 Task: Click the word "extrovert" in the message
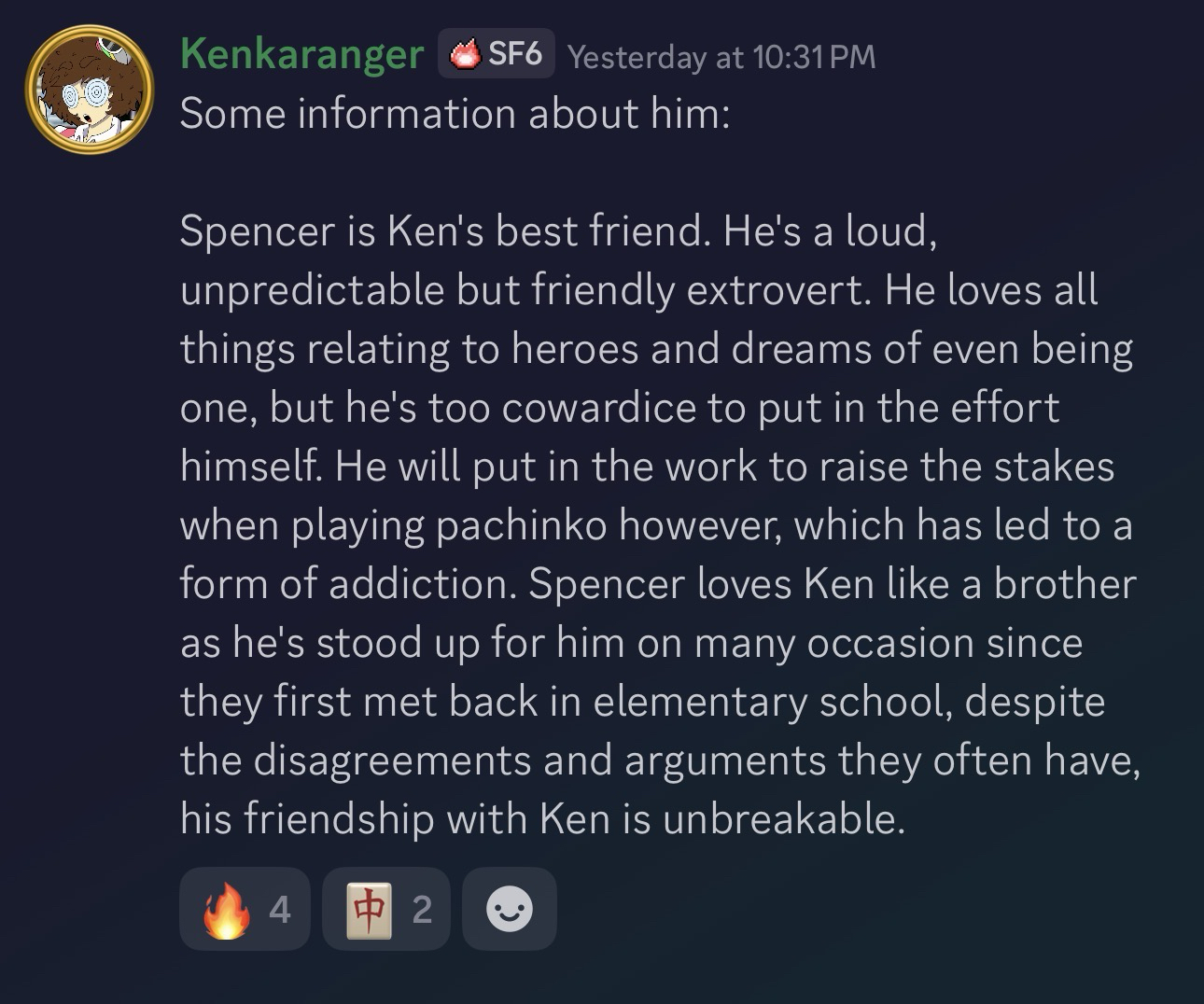click(x=779, y=290)
